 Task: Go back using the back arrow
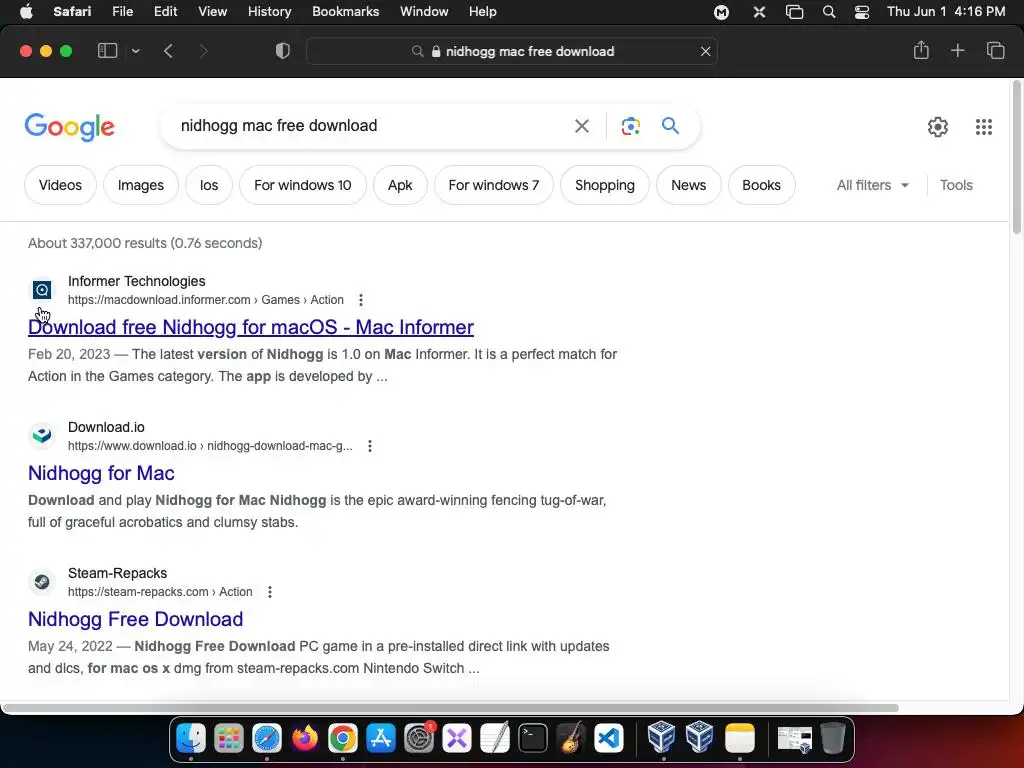point(168,51)
